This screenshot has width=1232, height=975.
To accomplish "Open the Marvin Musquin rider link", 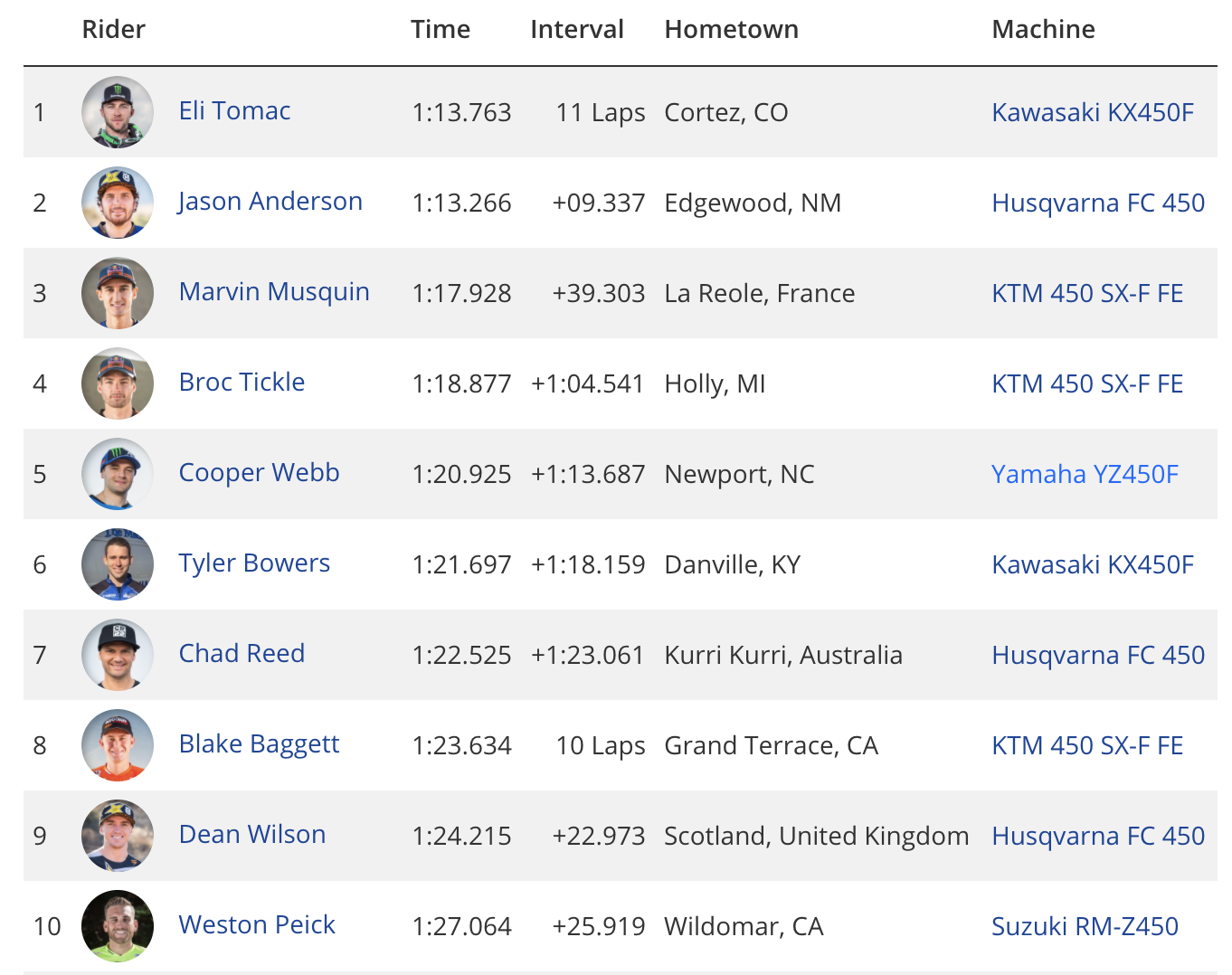I will tap(274, 292).
